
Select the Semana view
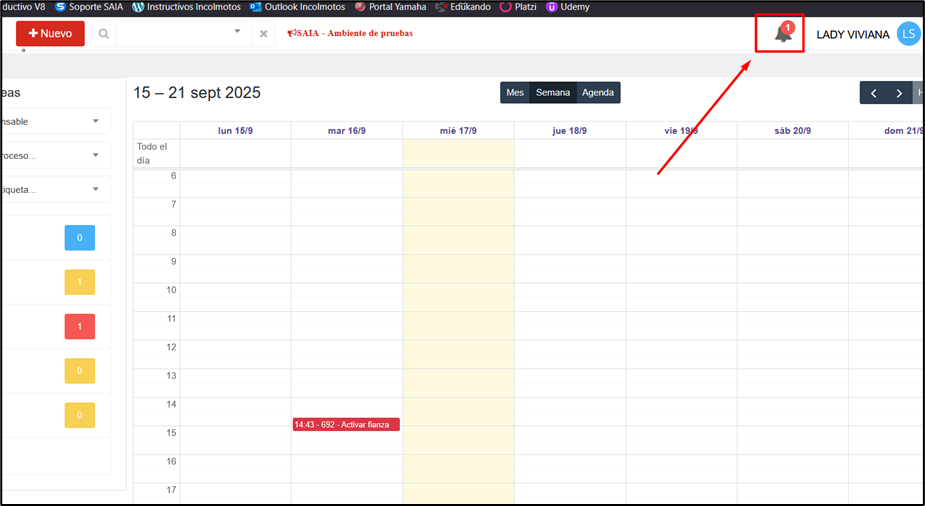tap(553, 93)
